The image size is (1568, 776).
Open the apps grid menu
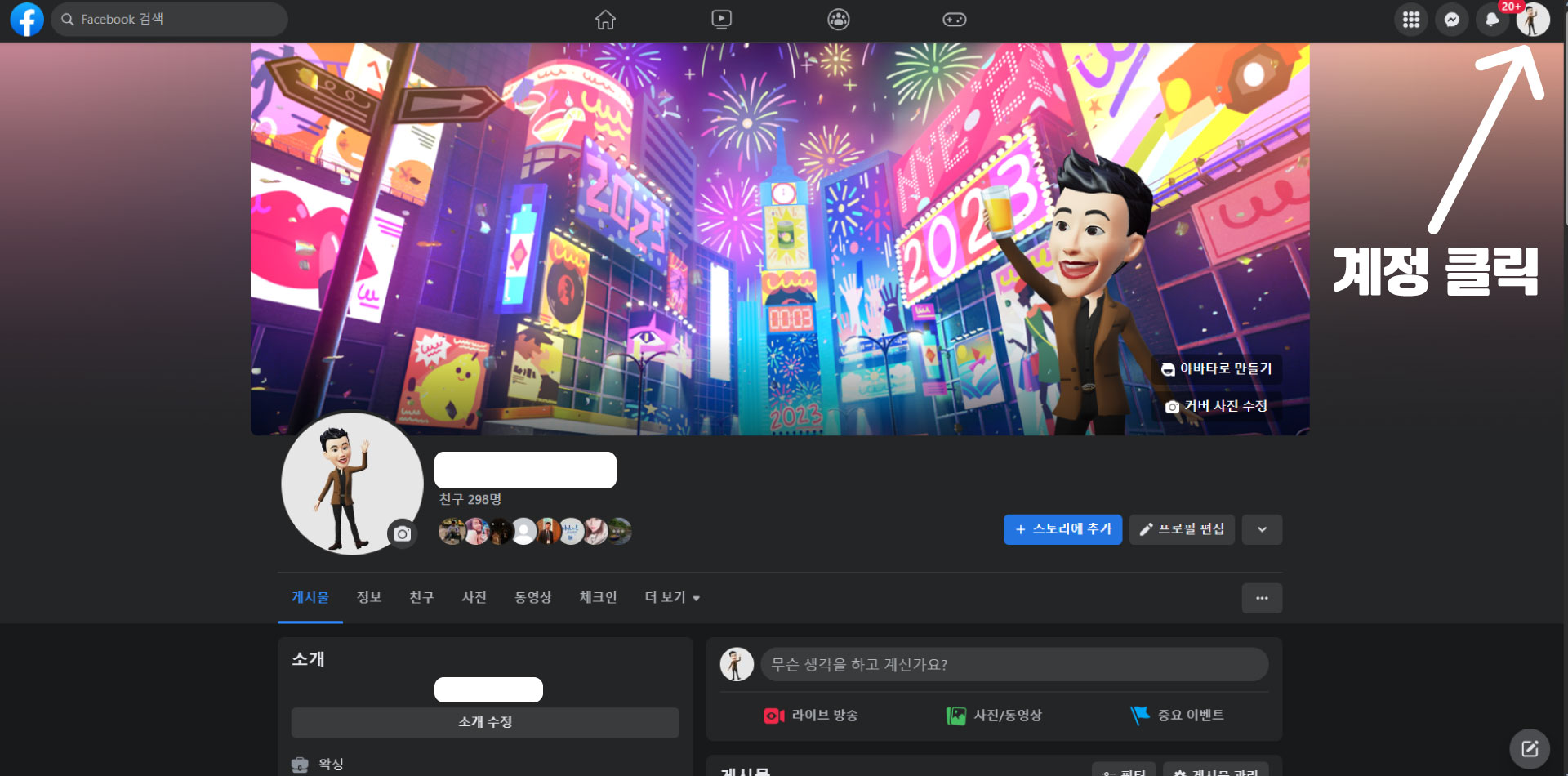tap(1411, 19)
